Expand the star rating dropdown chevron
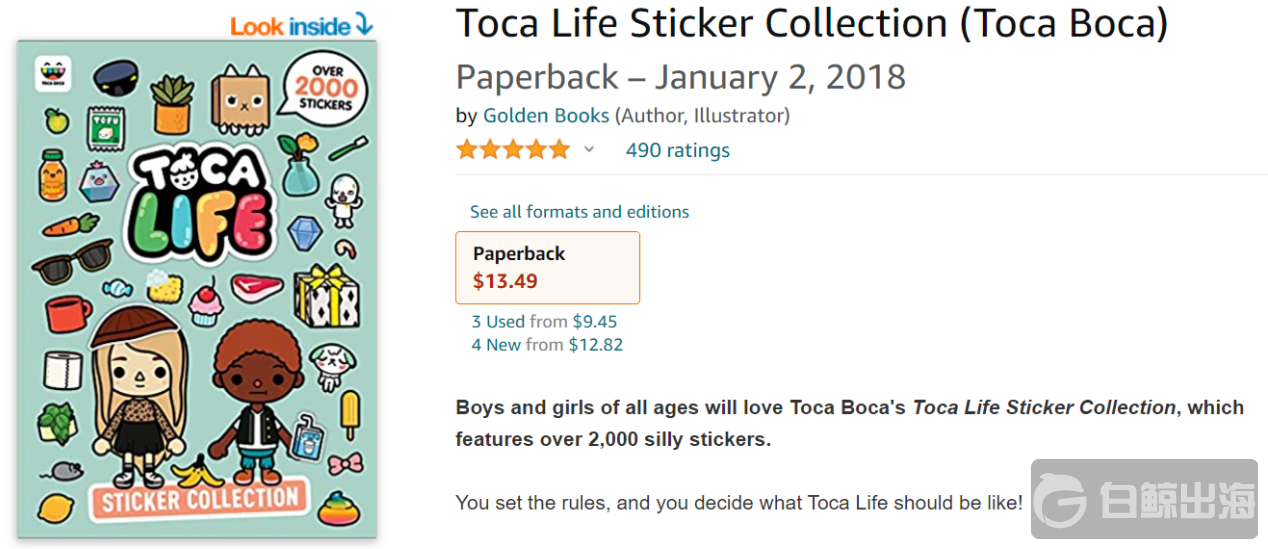The width and height of the screenshot is (1268, 549). click(x=589, y=150)
